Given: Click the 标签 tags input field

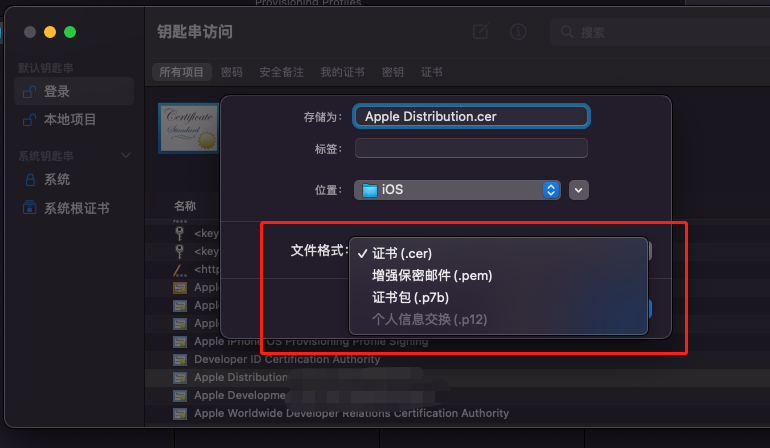Looking at the screenshot, I should point(471,149).
